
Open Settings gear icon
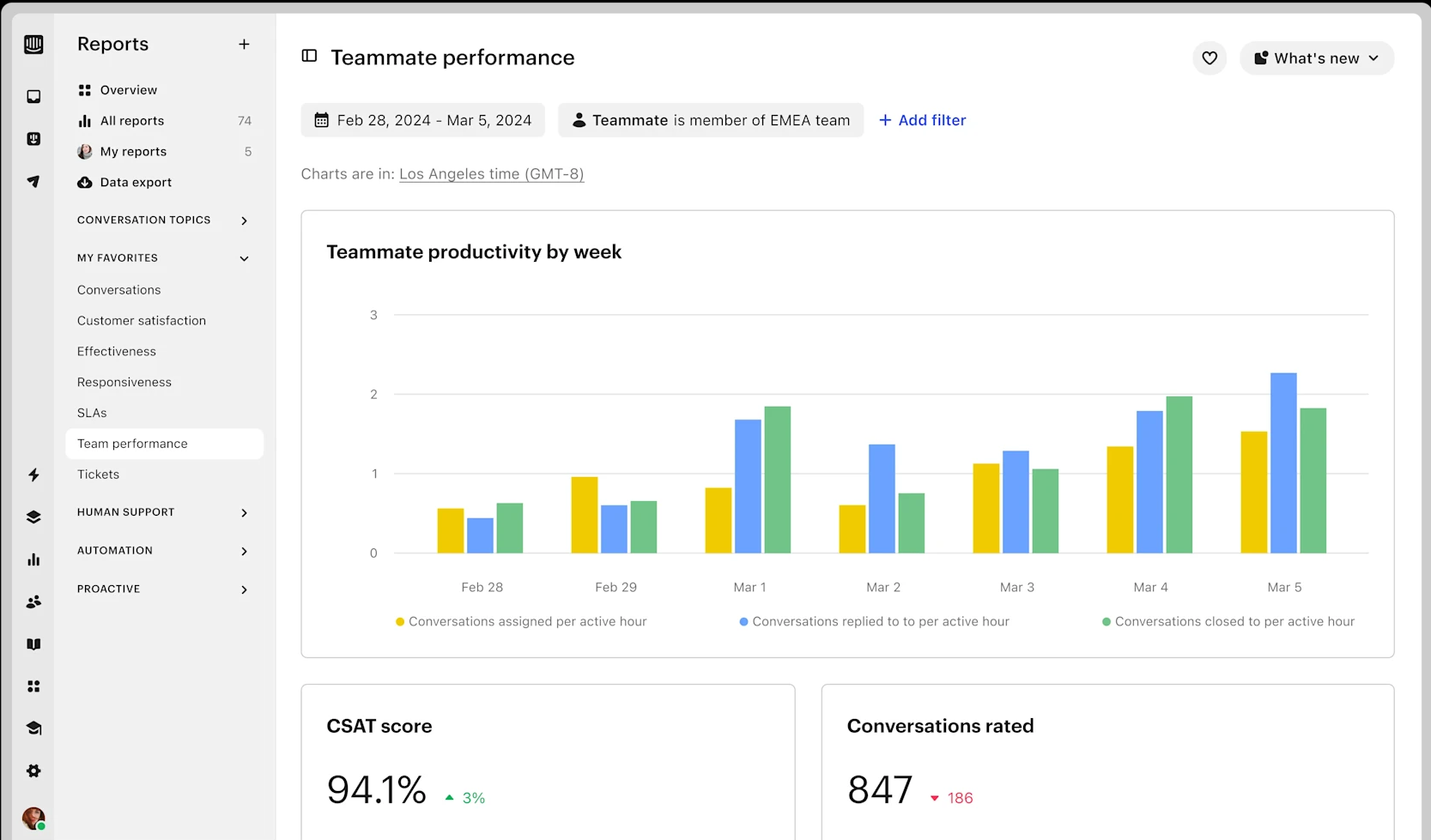(x=33, y=771)
